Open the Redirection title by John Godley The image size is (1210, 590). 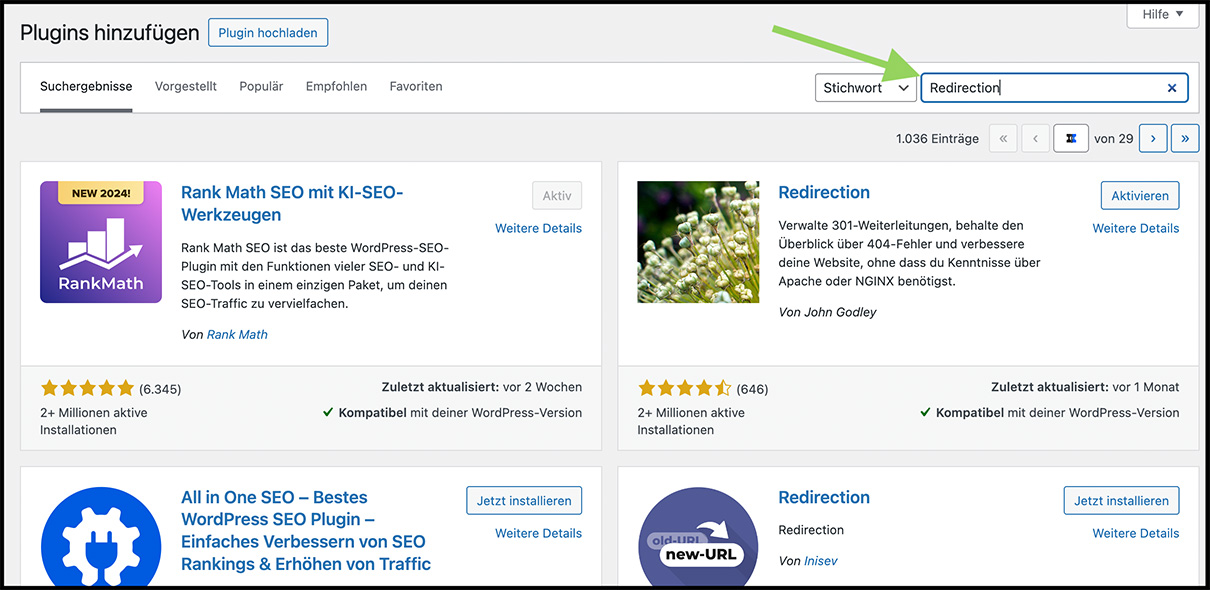point(824,193)
